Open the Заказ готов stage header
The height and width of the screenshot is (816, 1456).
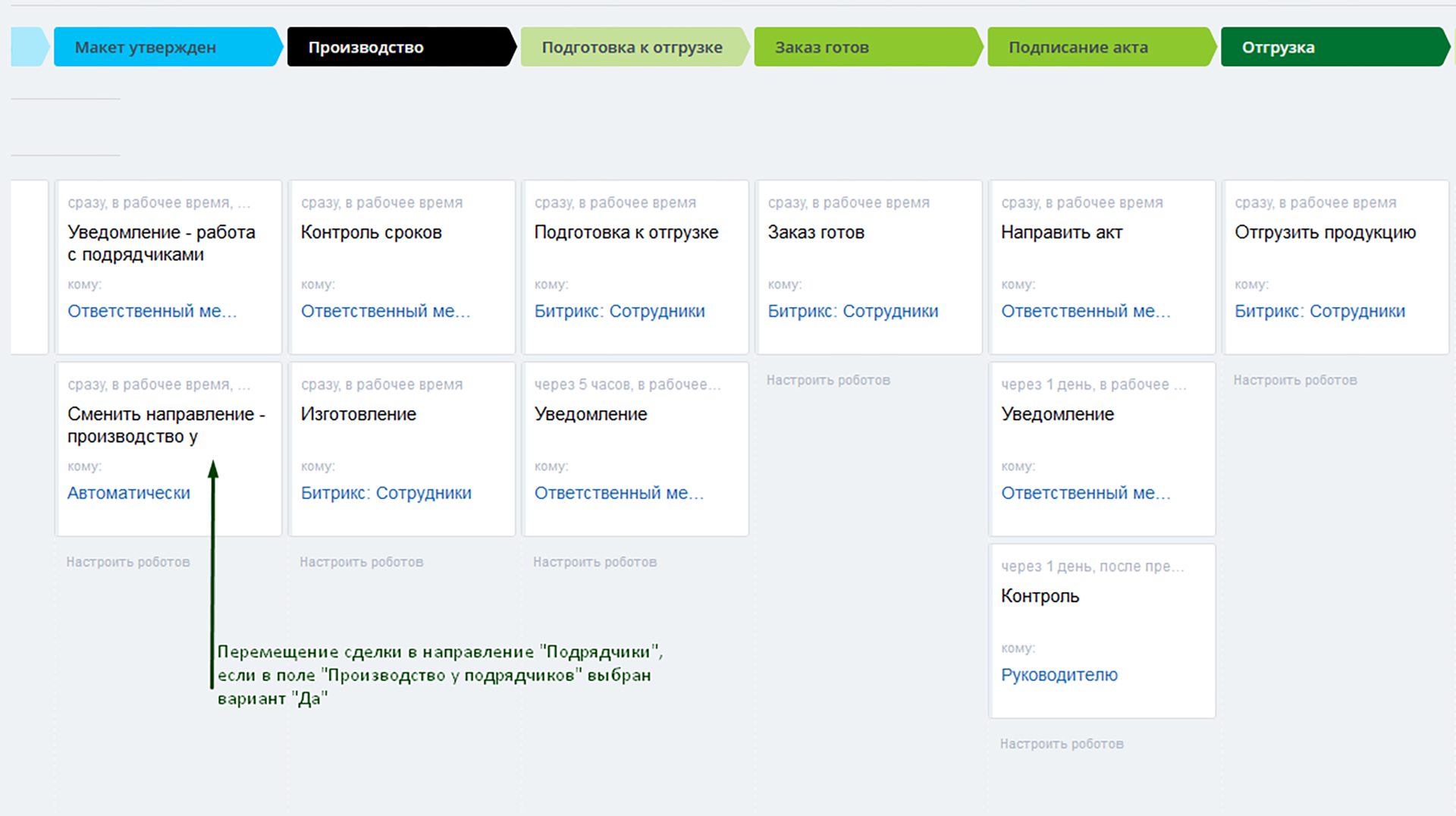point(864,47)
